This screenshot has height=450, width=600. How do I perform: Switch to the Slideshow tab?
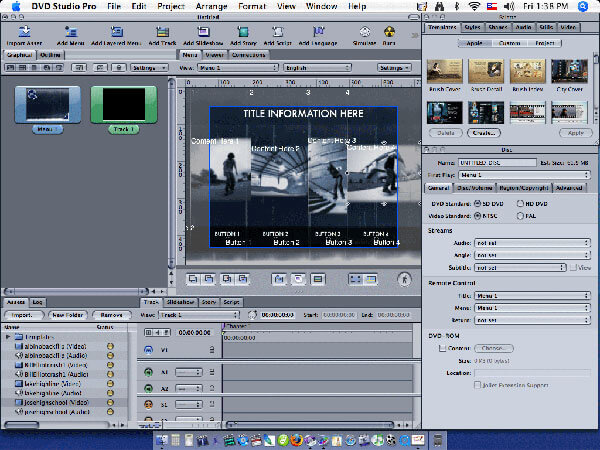coord(181,301)
